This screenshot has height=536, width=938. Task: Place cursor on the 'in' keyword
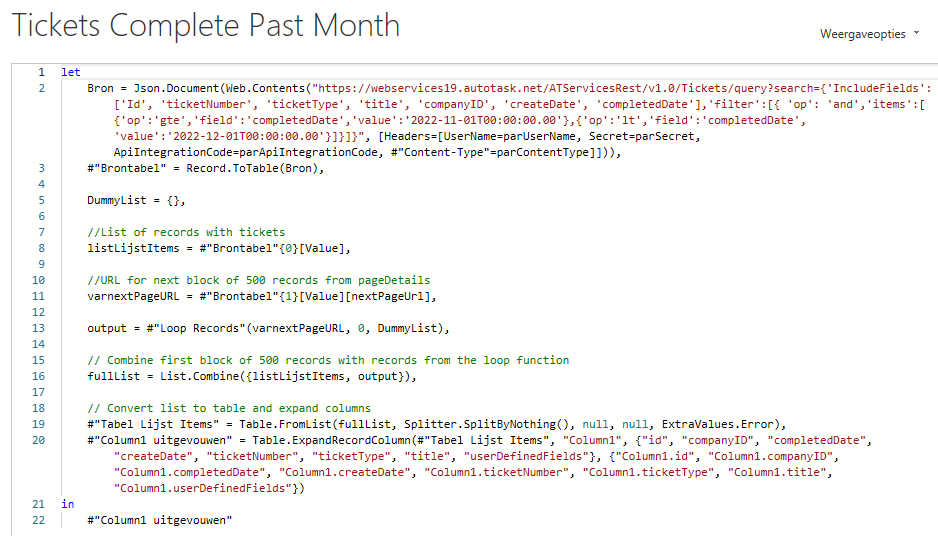[x=68, y=504]
